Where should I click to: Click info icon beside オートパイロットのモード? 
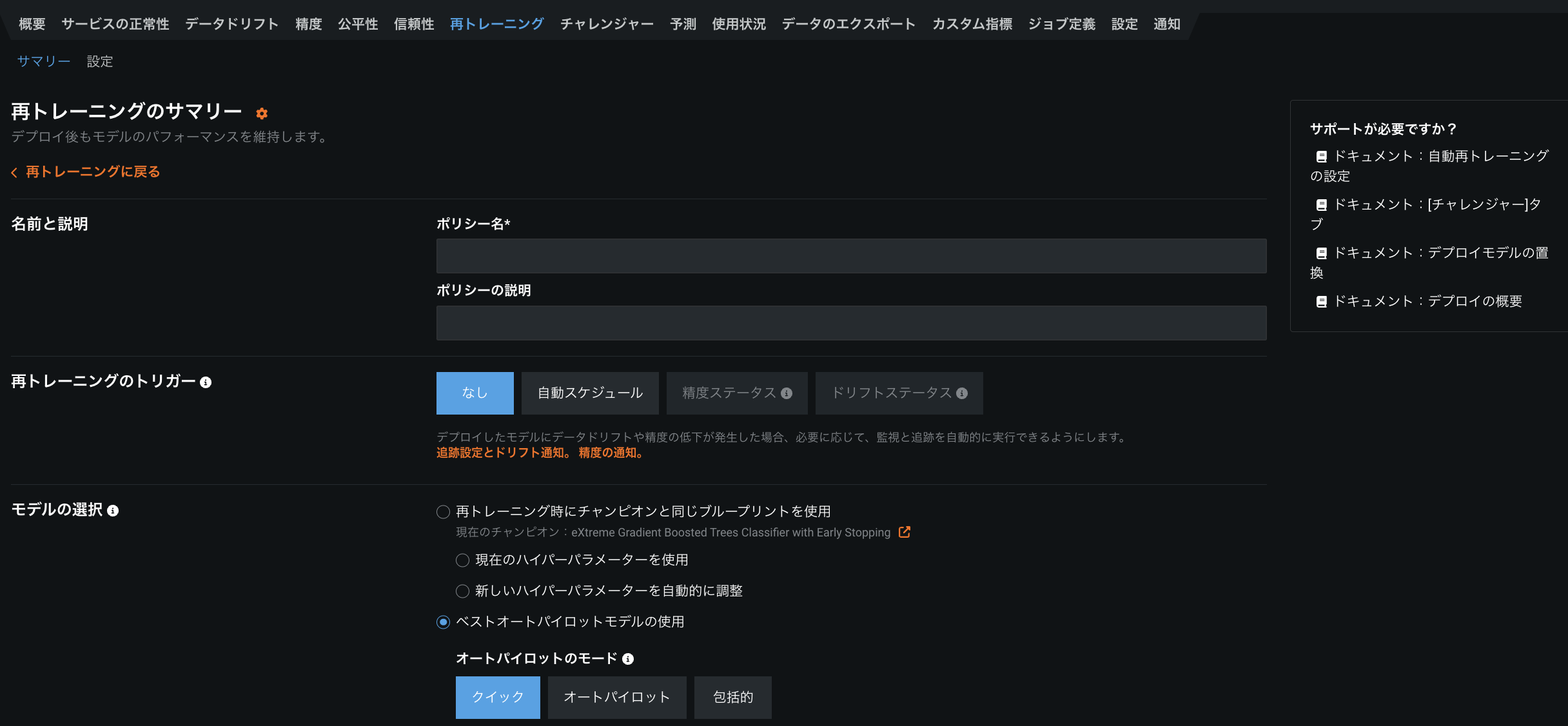pyautogui.click(x=628, y=659)
